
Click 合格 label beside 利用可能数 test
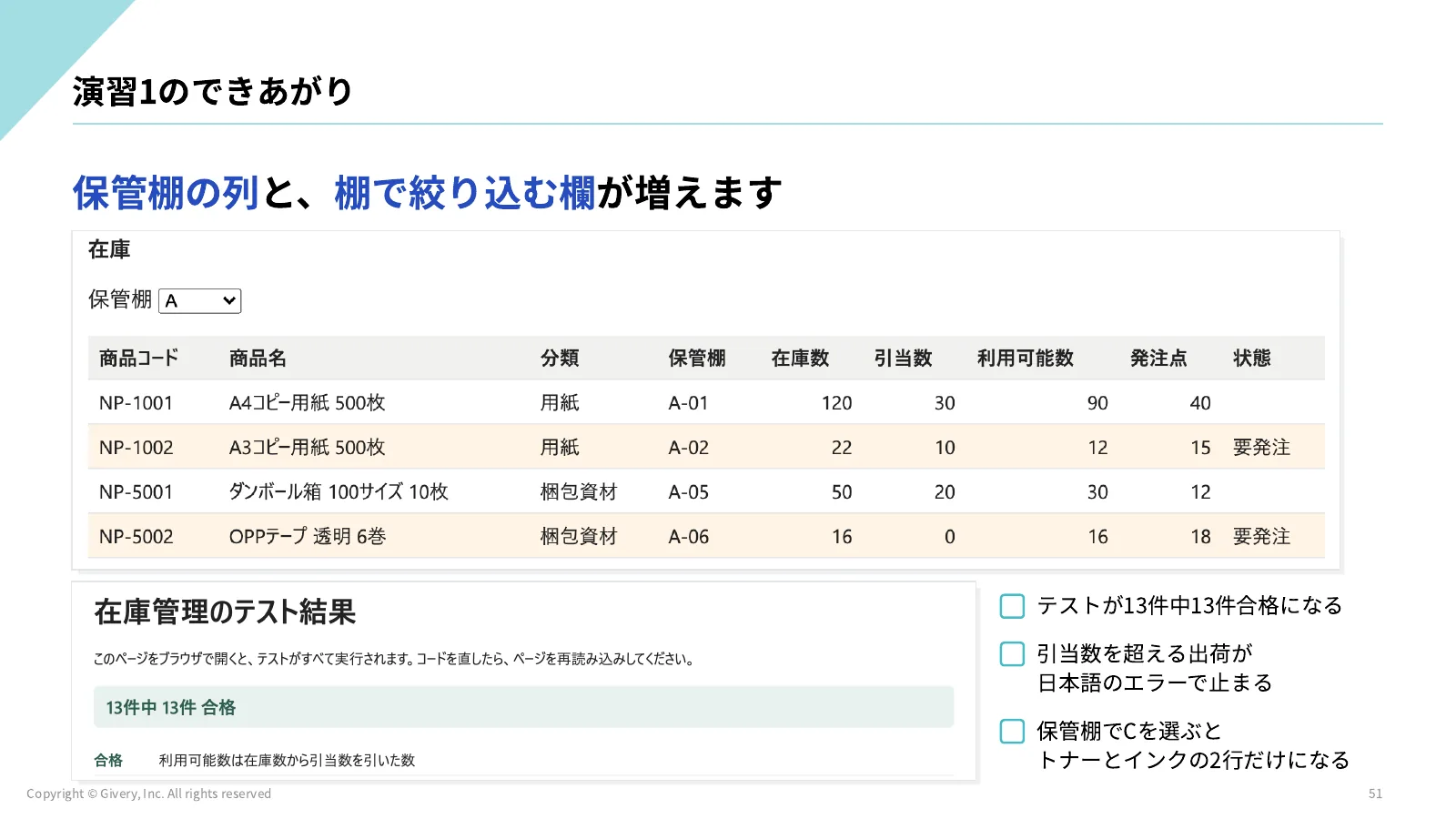point(108,760)
